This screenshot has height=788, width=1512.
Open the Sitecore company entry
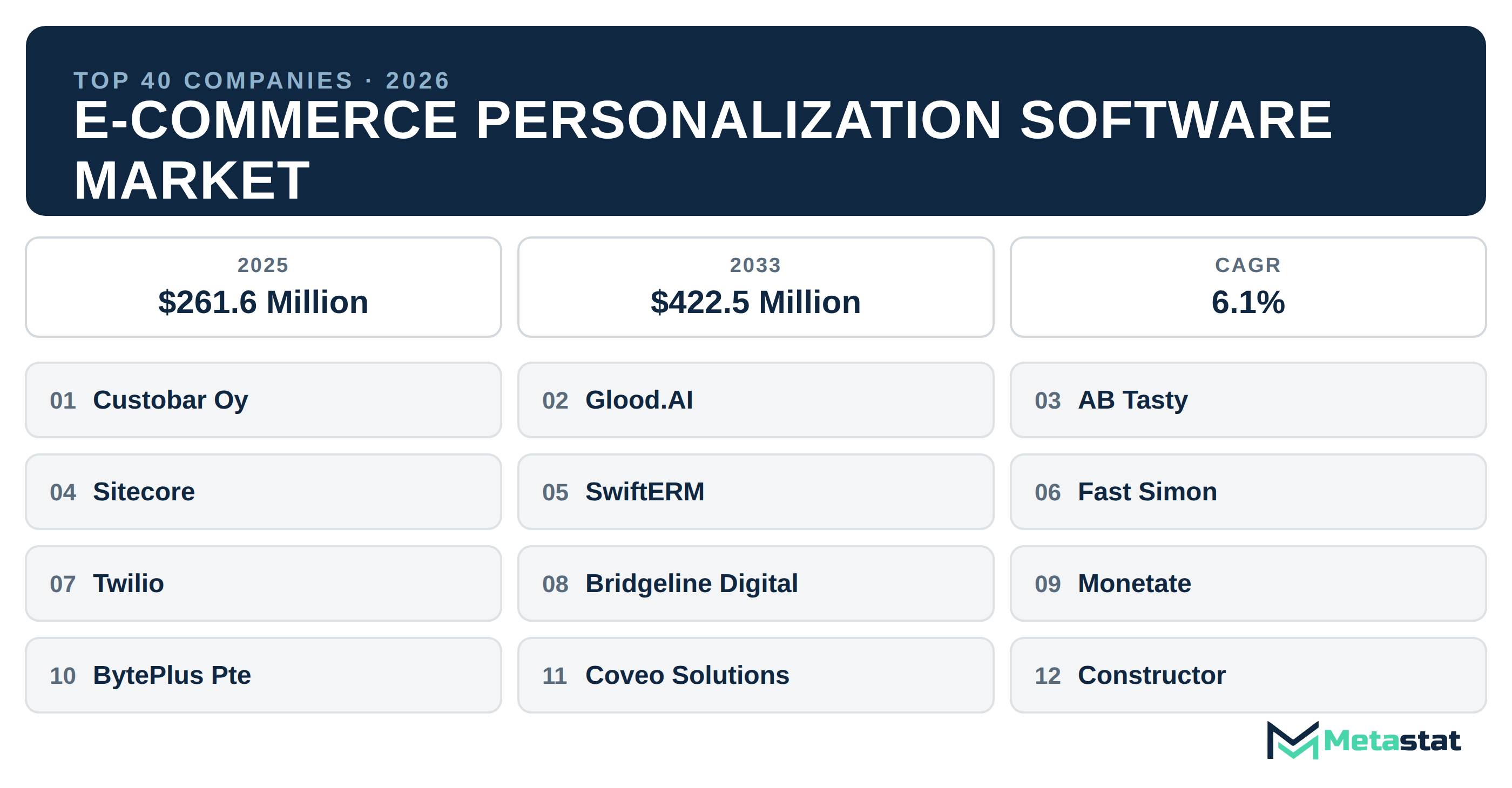click(x=264, y=492)
